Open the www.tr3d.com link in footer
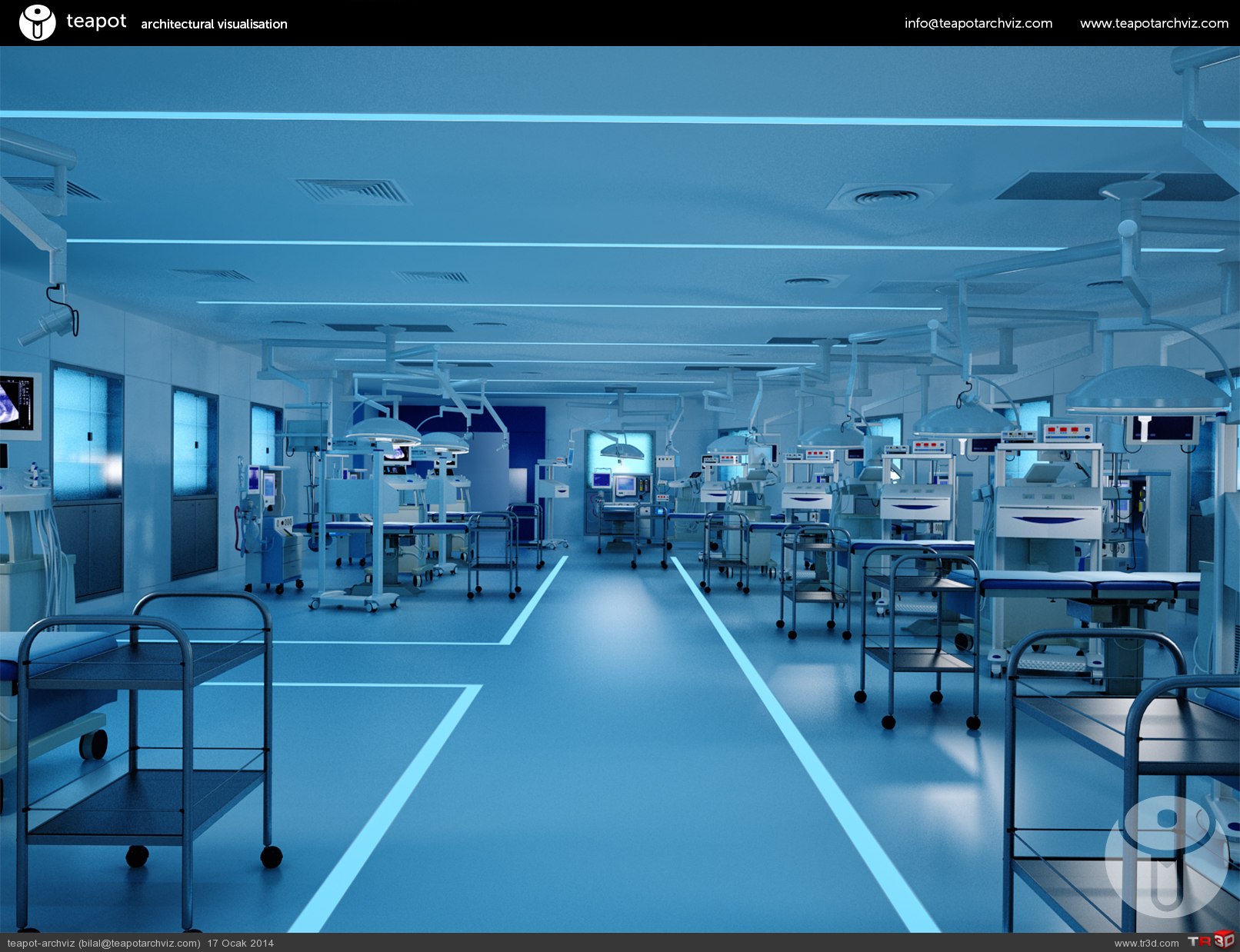This screenshot has height=952, width=1240. tap(1146, 943)
